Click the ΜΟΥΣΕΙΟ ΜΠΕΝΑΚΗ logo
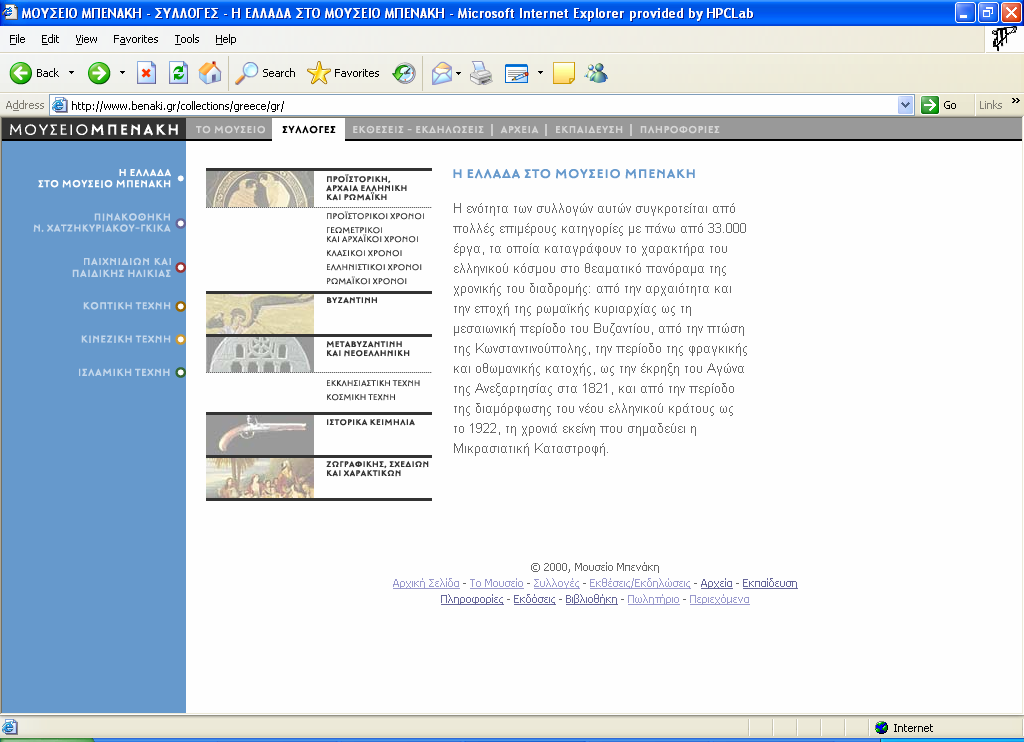 click(x=94, y=129)
